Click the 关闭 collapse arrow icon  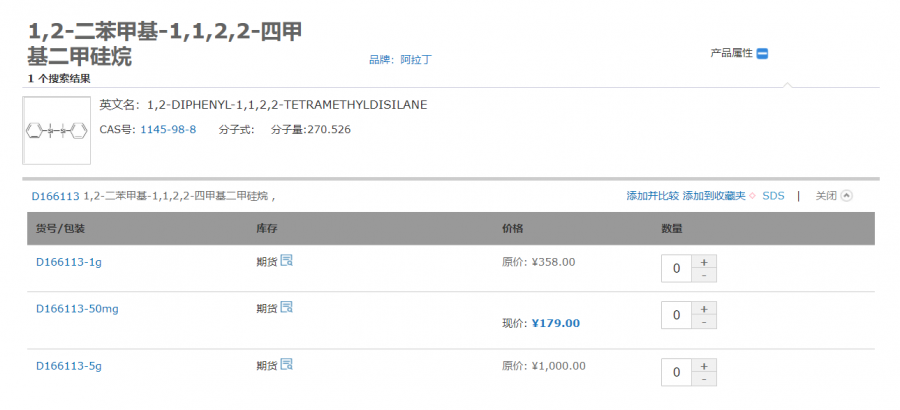847,196
